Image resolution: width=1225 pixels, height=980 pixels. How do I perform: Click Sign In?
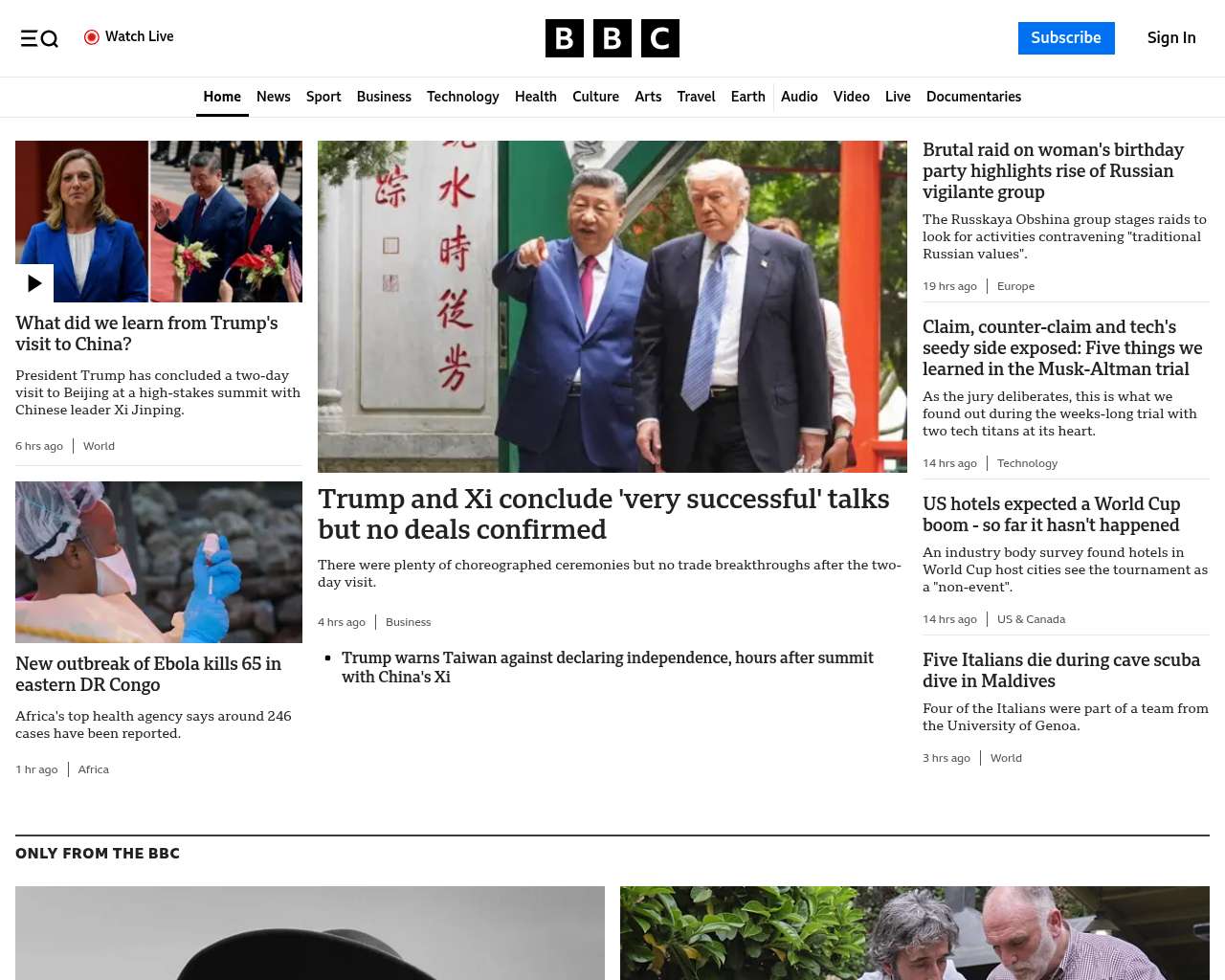point(1171,38)
